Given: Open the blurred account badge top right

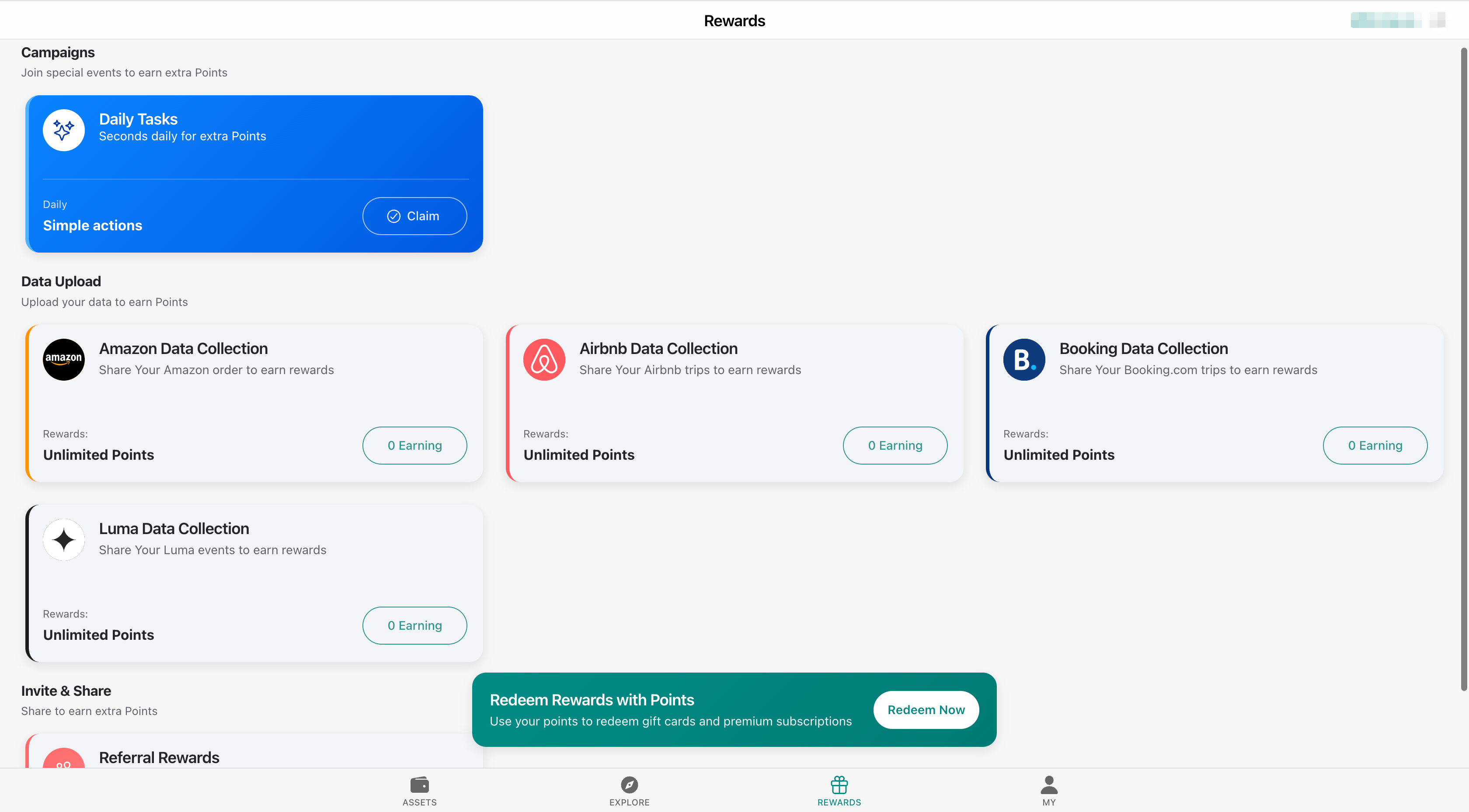Looking at the screenshot, I should (1386, 21).
